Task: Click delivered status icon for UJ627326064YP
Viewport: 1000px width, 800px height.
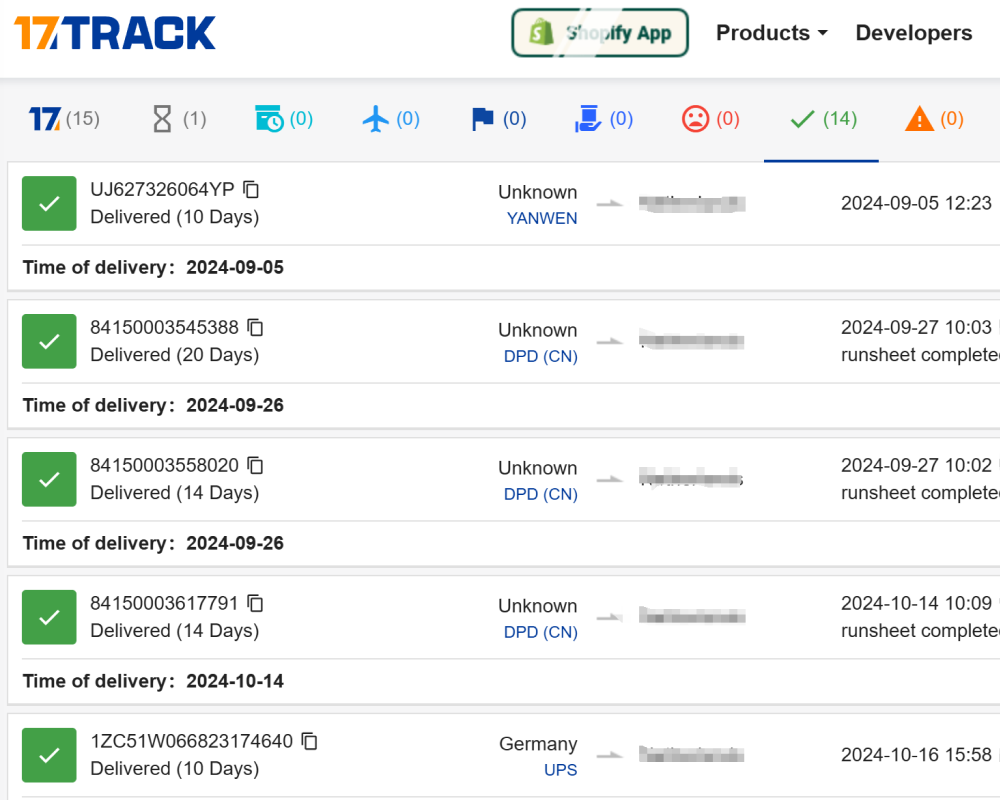Action: point(49,204)
